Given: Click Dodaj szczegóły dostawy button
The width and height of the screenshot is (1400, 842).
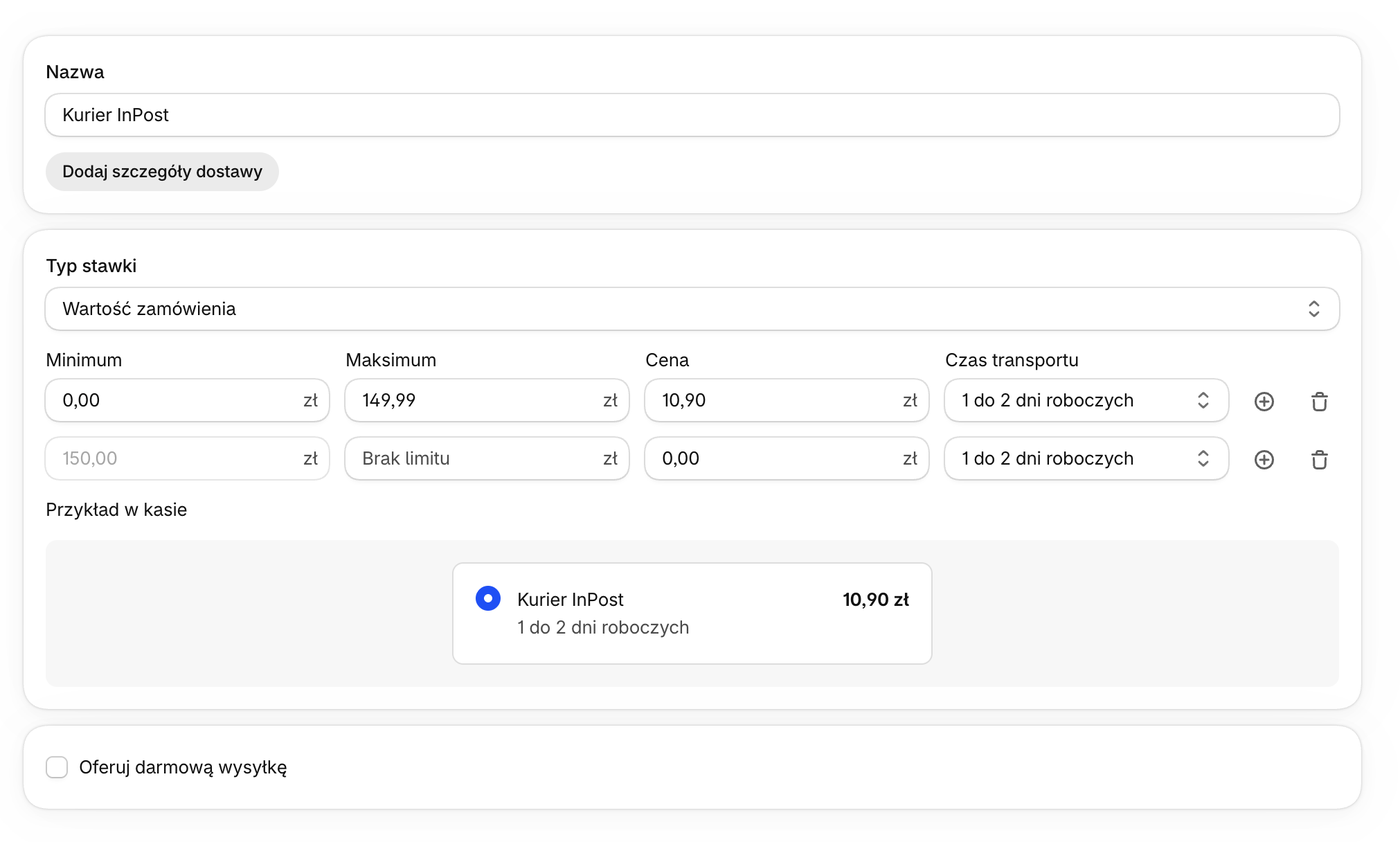Looking at the screenshot, I should point(162,171).
